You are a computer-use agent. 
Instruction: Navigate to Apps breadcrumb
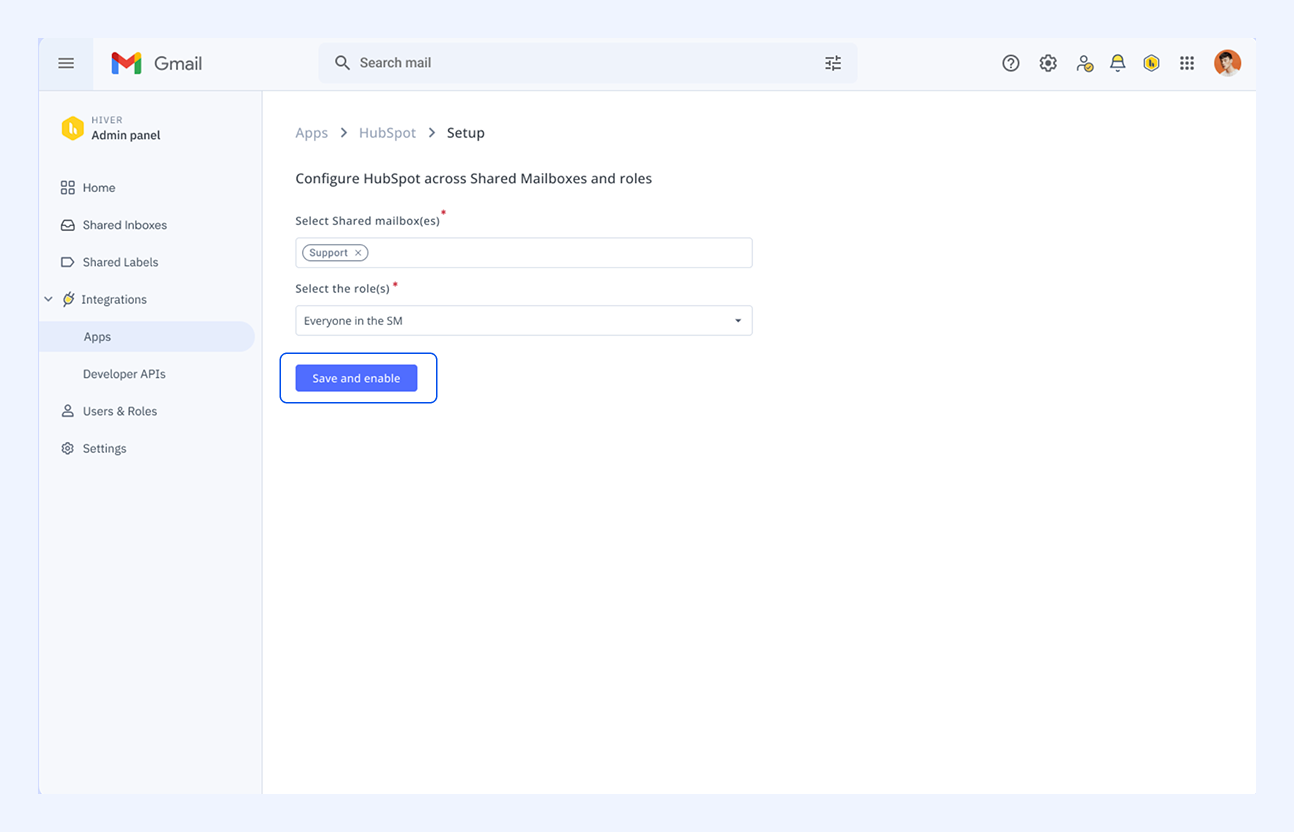pyautogui.click(x=312, y=133)
